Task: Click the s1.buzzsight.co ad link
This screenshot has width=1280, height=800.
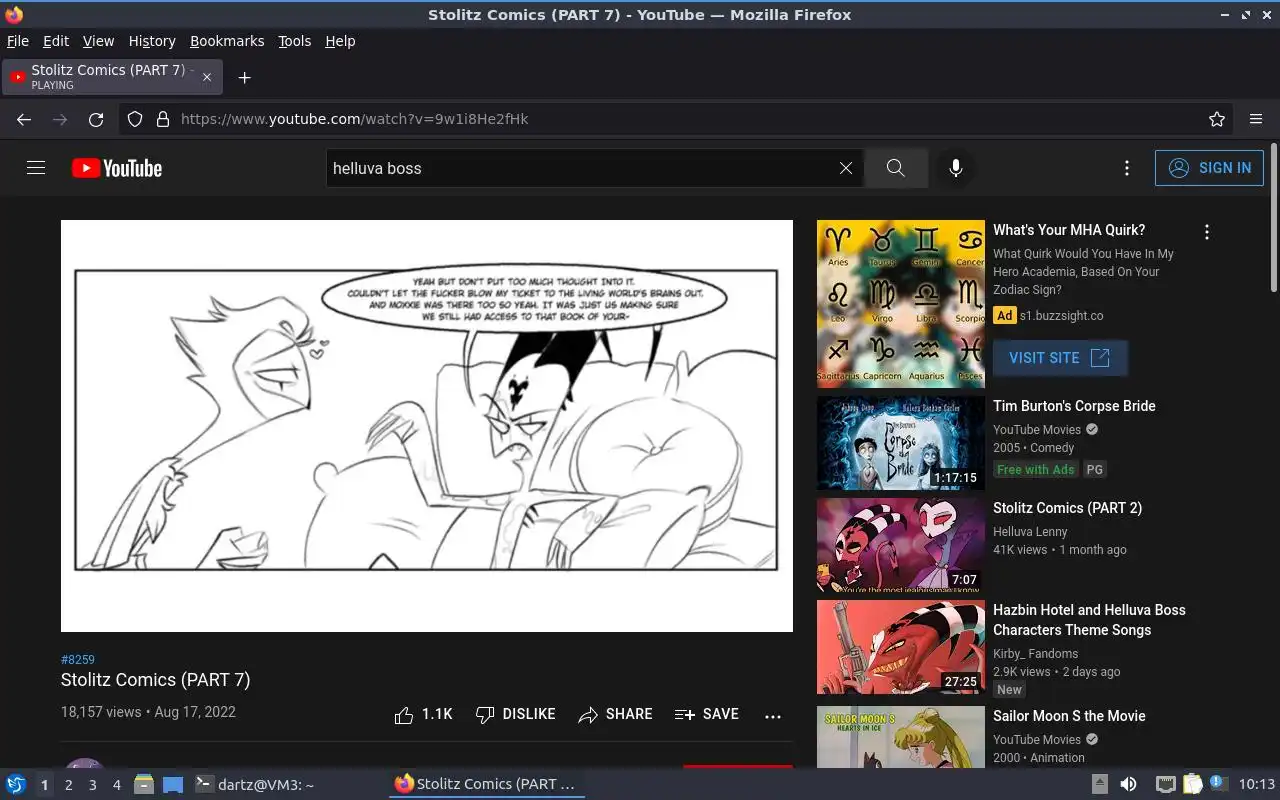Action: 1062,316
